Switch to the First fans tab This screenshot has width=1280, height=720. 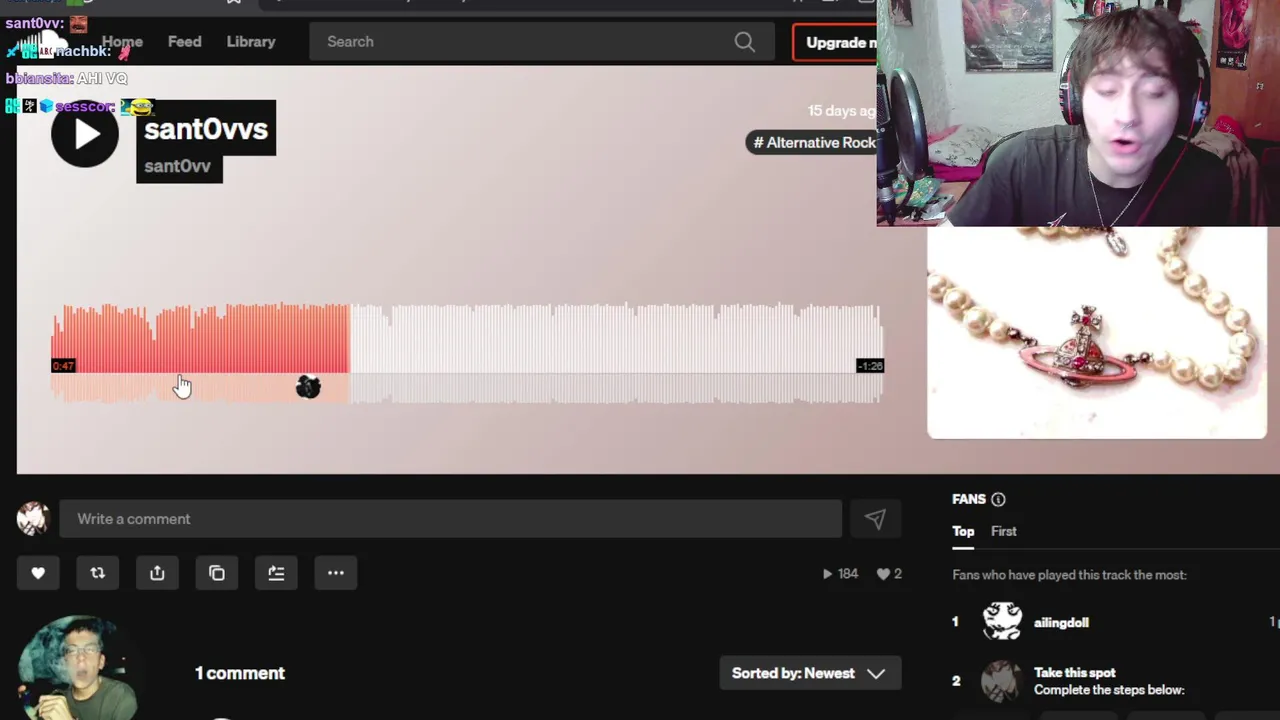pos(1004,532)
